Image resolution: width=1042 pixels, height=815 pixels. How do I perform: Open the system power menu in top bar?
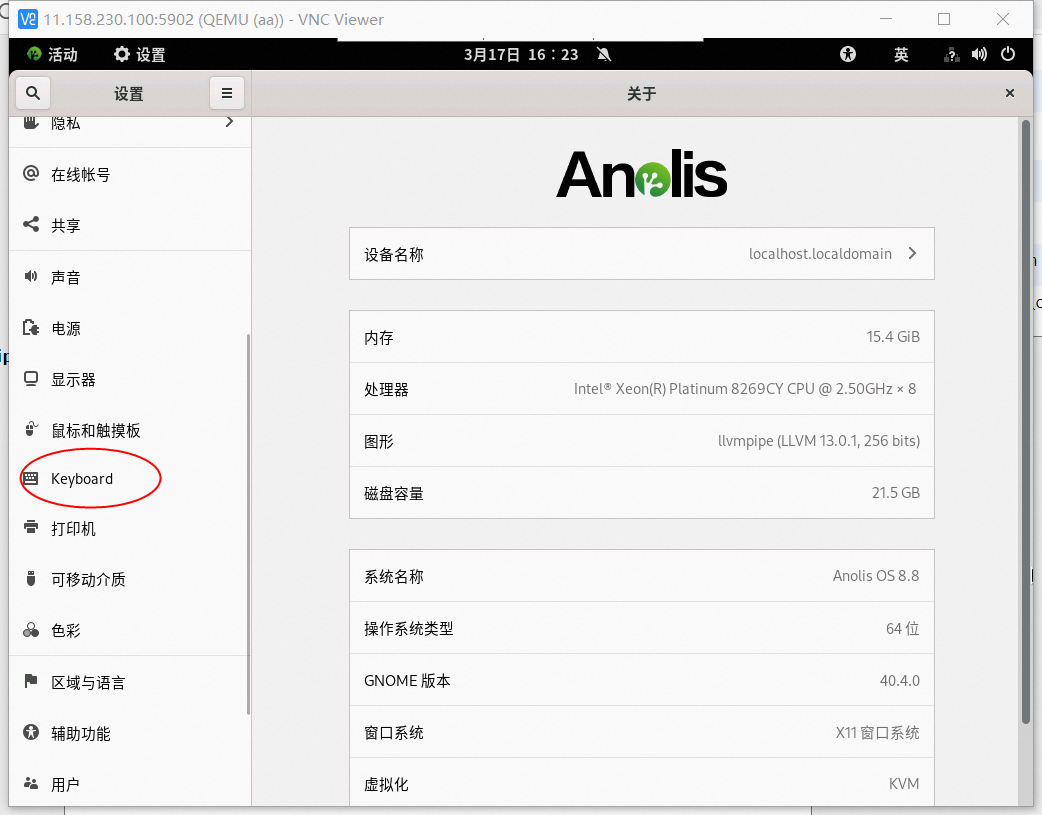click(1008, 55)
